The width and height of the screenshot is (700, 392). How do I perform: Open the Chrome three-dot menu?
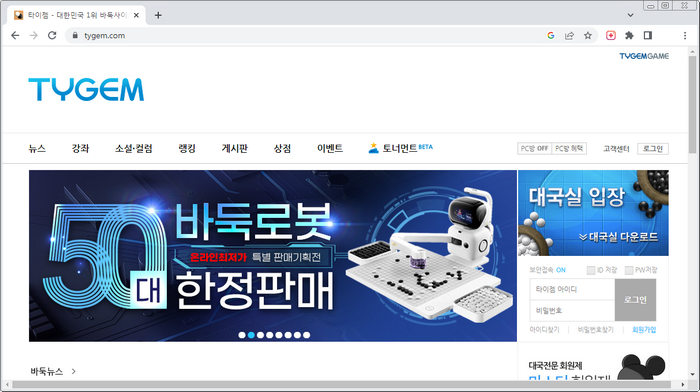[x=685, y=35]
